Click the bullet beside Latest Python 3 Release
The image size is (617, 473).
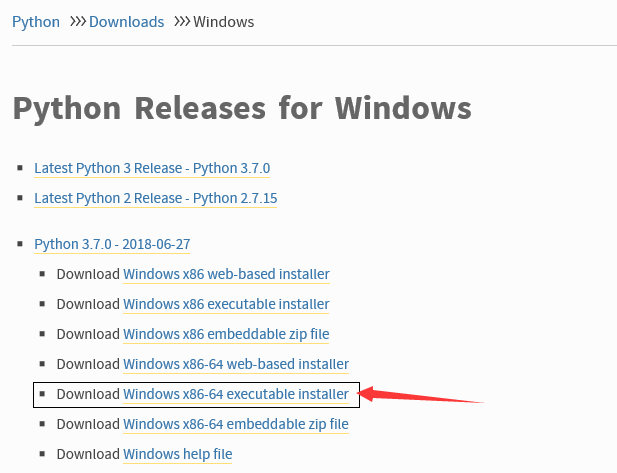(x=20, y=168)
